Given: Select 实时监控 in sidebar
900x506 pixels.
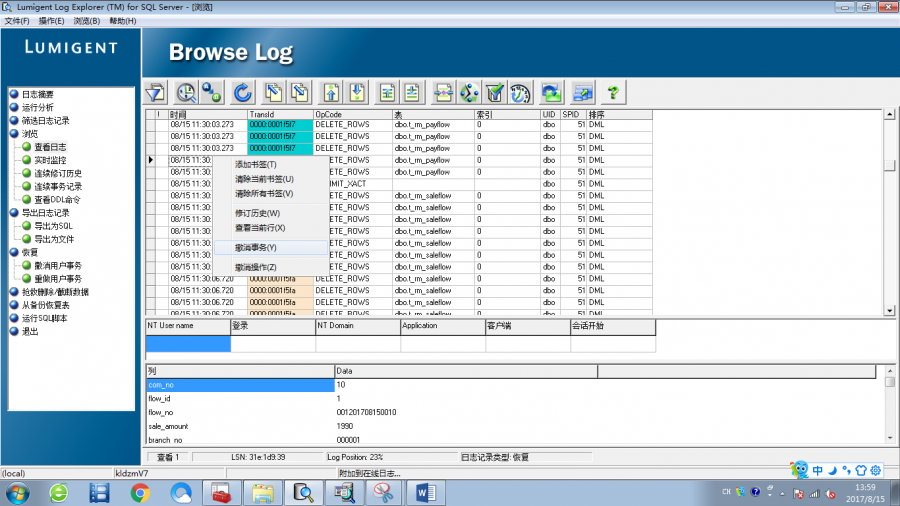Looking at the screenshot, I should click(50, 160).
